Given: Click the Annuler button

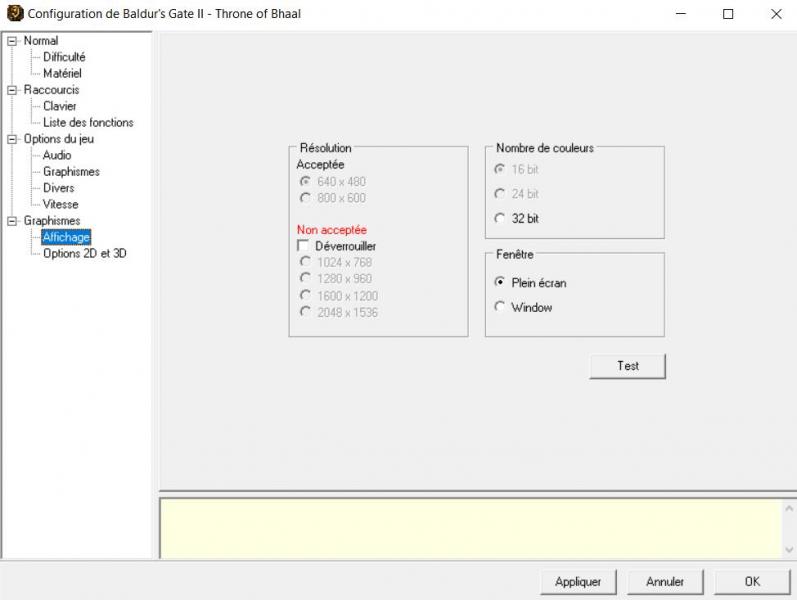Looking at the screenshot, I should tap(665, 582).
